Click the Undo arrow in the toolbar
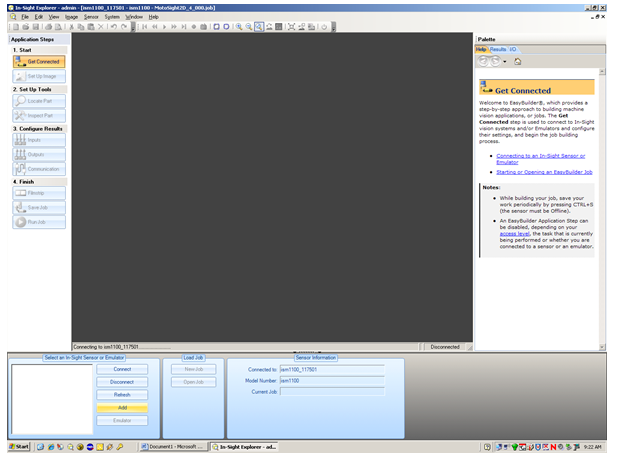Image resolution: width=619 pixels, height=457 pixels. [x=112, y=27]
